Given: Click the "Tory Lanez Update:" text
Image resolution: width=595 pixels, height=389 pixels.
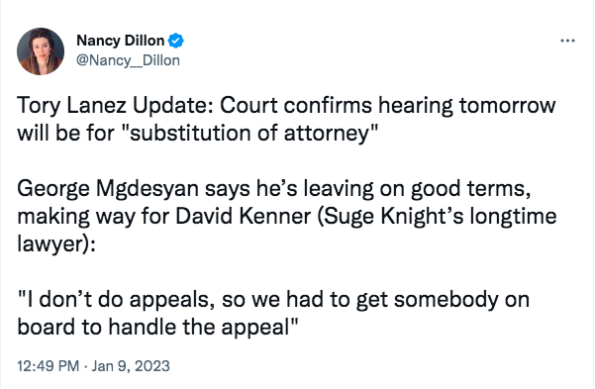Looking at the screenshot, I should [116, 105].
